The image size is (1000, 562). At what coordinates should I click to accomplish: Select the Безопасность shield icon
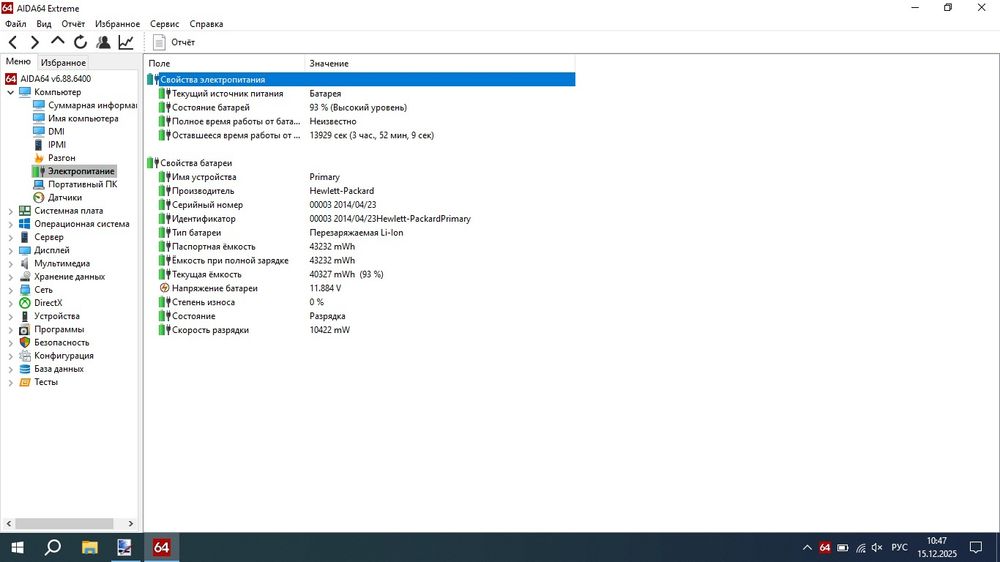tap(25, 342)
